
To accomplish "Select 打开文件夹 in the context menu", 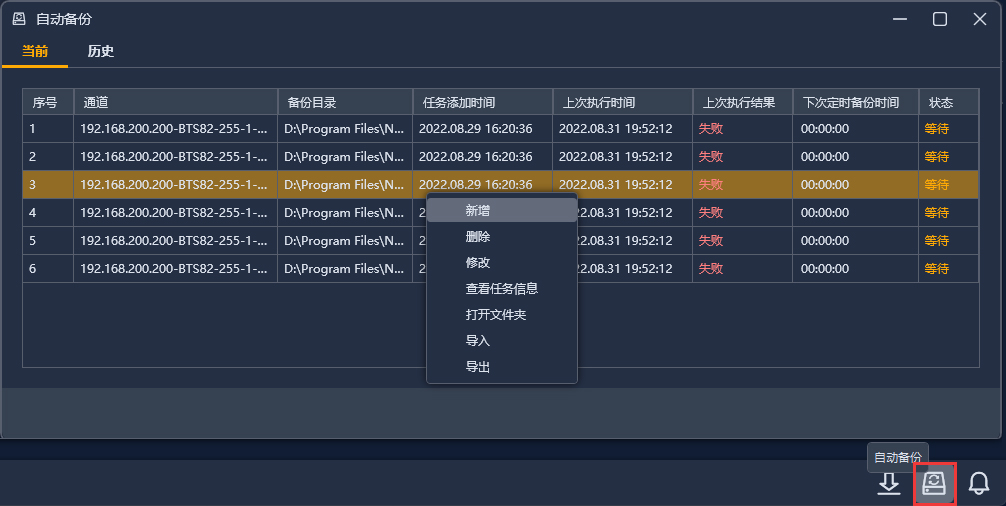I will (502, 315).
